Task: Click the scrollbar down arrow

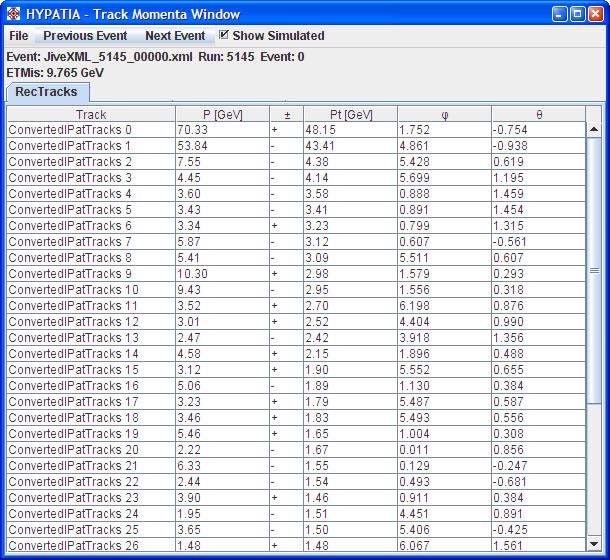Action: tap(594, 544)
